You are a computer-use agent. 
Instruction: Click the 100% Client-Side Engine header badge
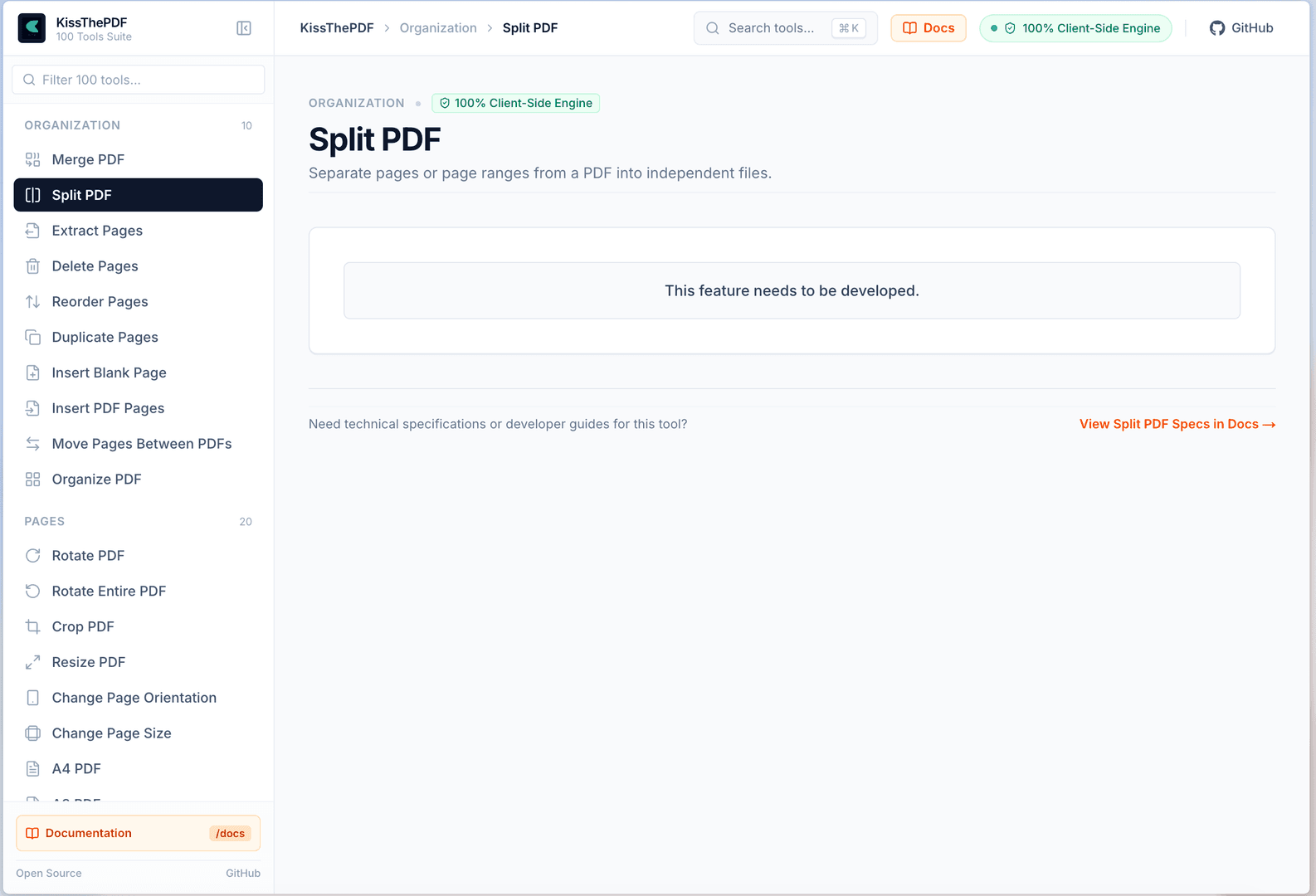pyautogui.click(x=1075, y=28)
